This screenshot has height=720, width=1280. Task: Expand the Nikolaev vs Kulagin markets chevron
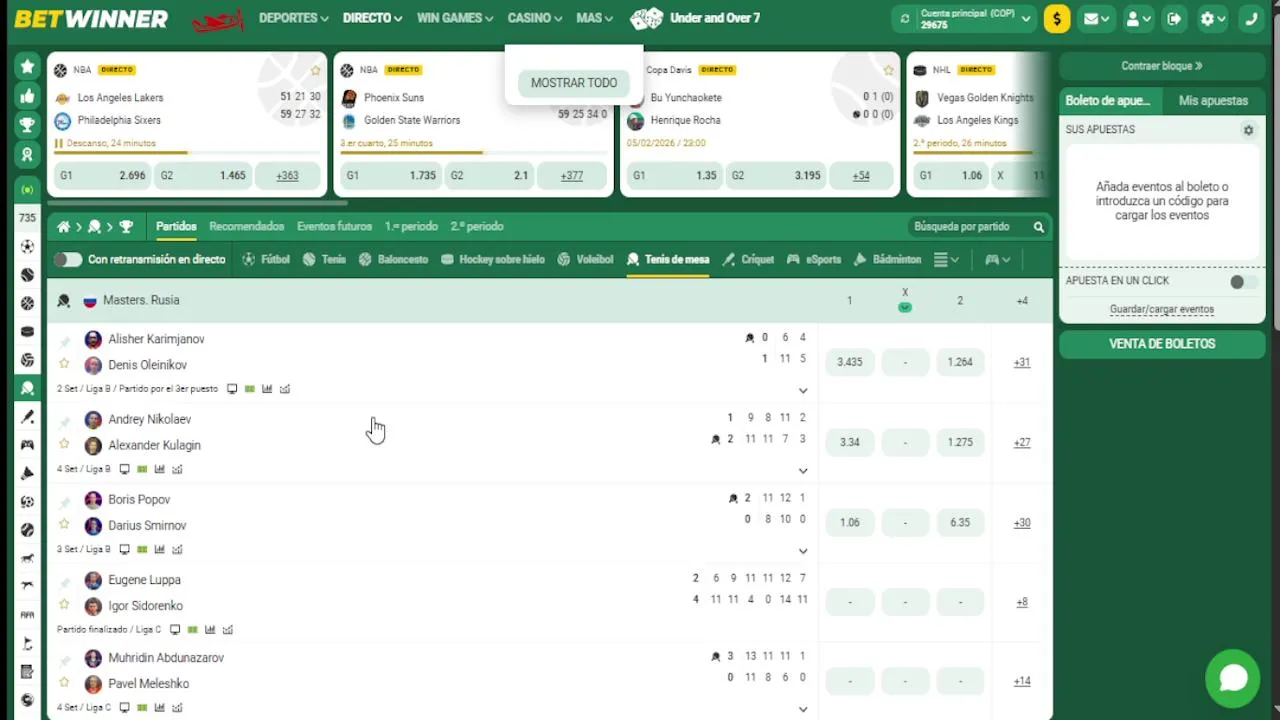[x=803, y=471]
